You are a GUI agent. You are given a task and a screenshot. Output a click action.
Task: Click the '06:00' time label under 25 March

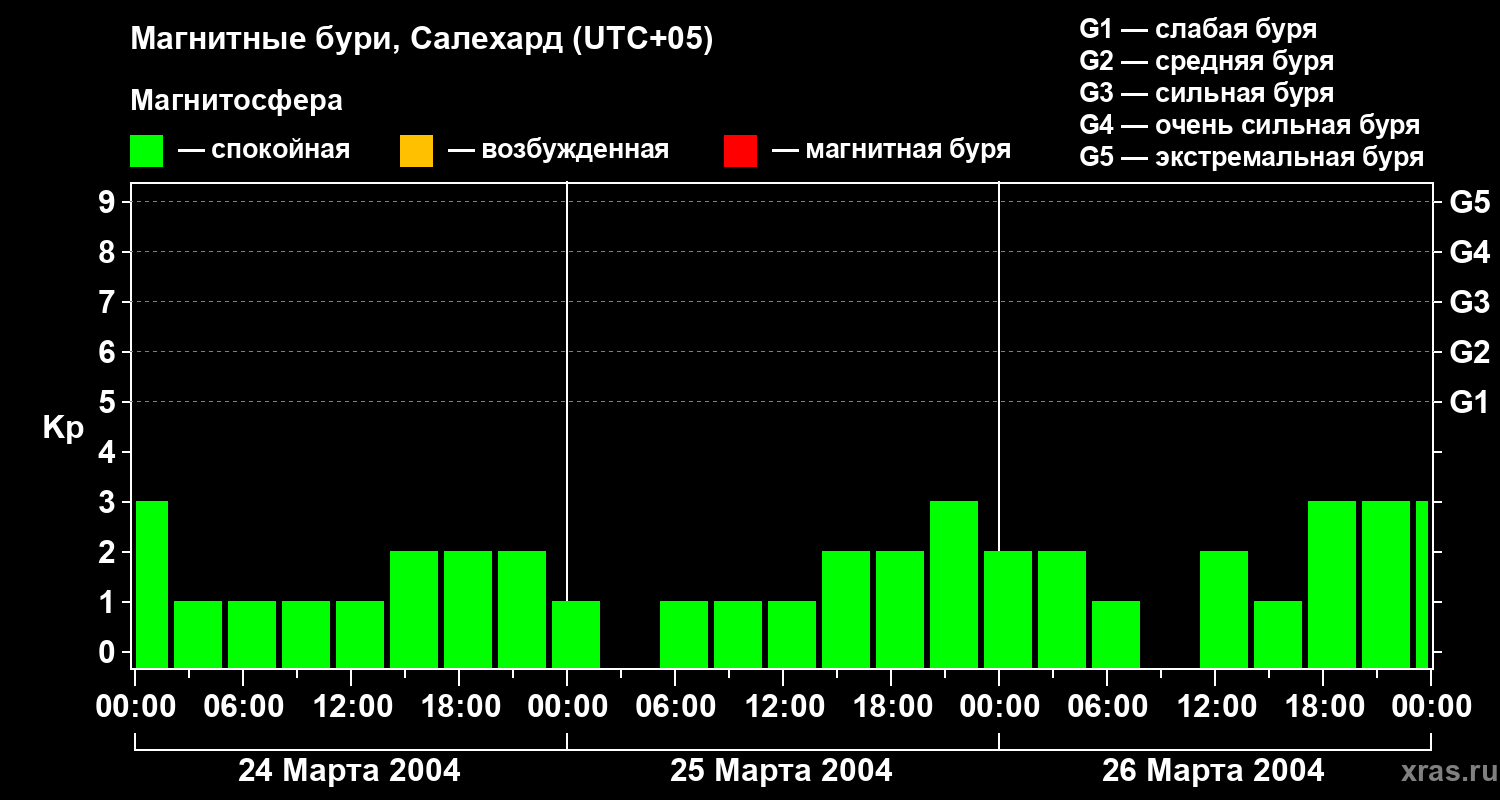pyautogui.click(x=676, y=707)
